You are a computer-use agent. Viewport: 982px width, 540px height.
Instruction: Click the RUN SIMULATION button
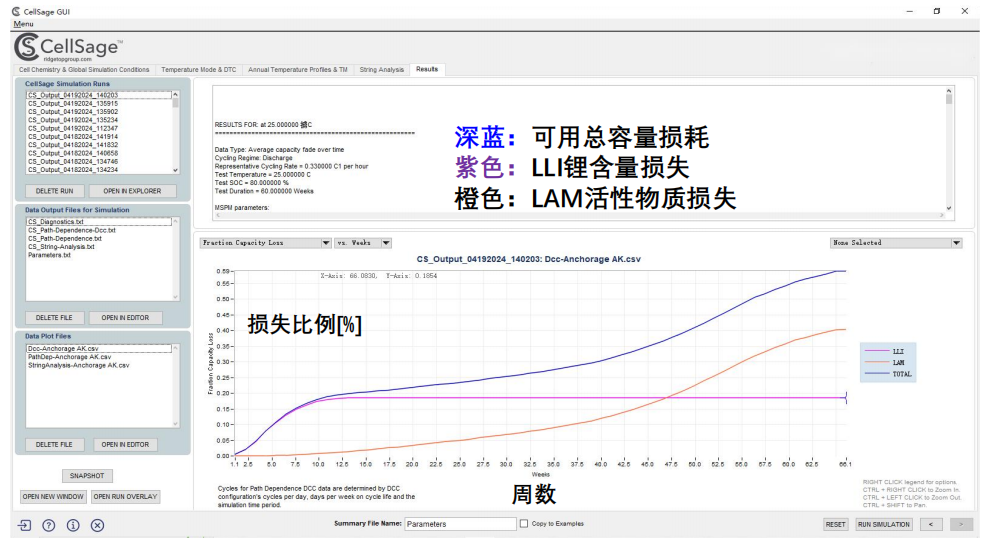[884, 524]
